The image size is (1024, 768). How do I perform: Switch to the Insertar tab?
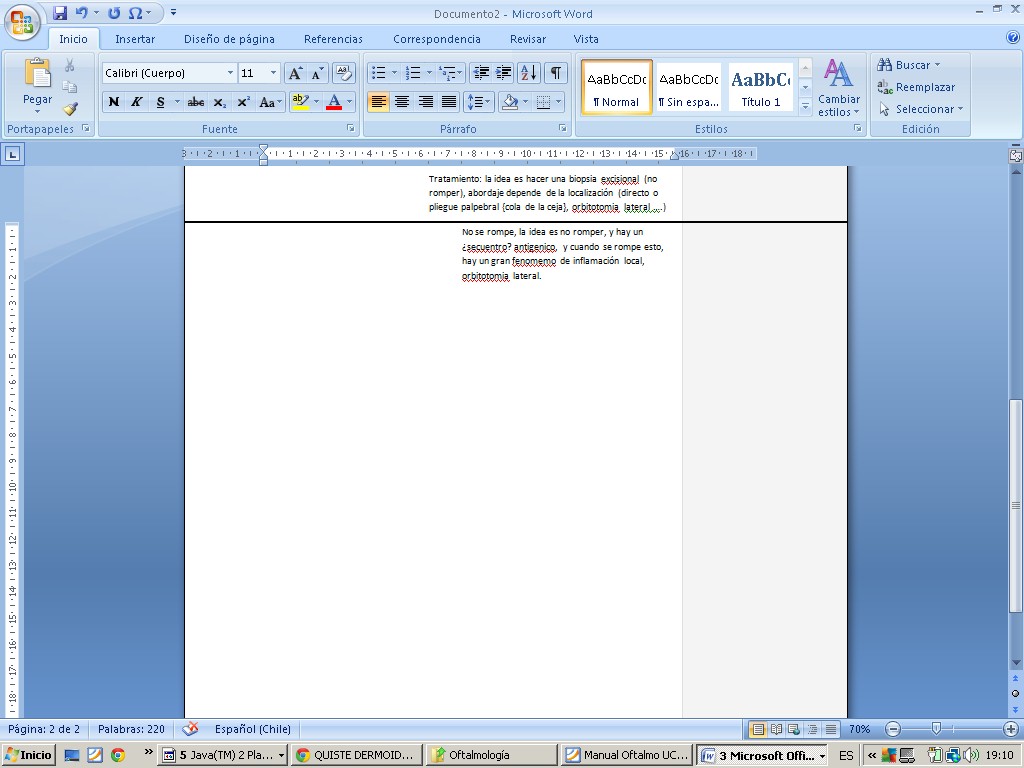tap(135, 39)
